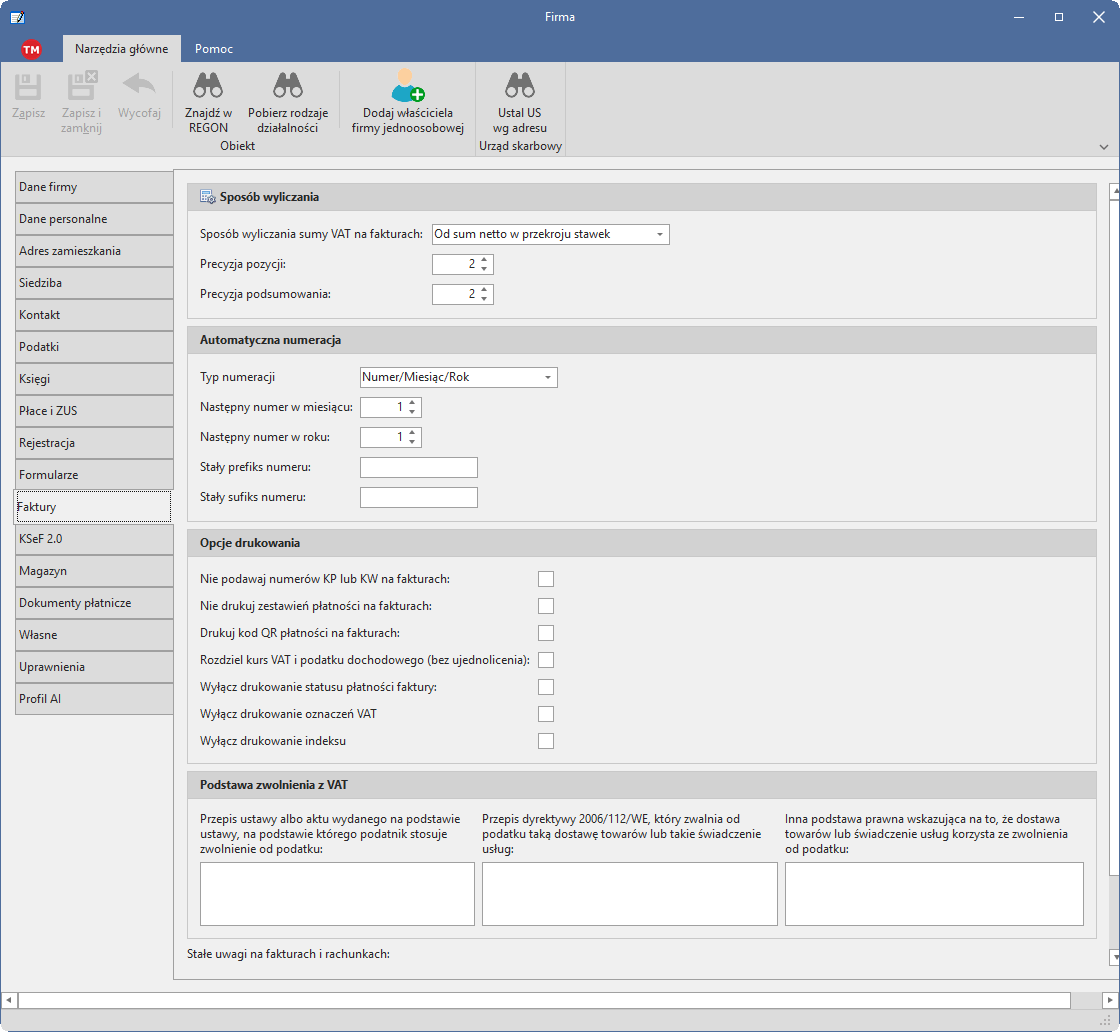Viewport: 1120px width, 1032px height.
Task: Select the Narzędzia główne ribbon tab
Action: 121,49
